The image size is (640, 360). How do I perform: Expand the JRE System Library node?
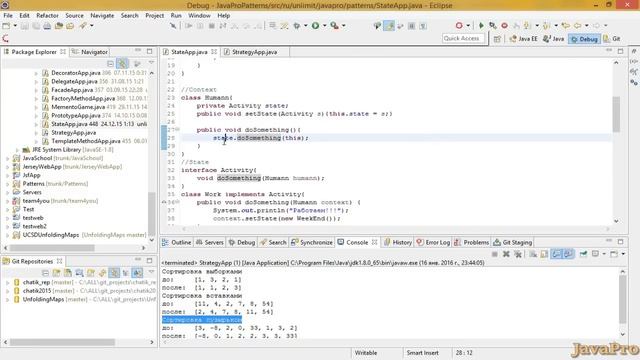(x=18, y=150)
